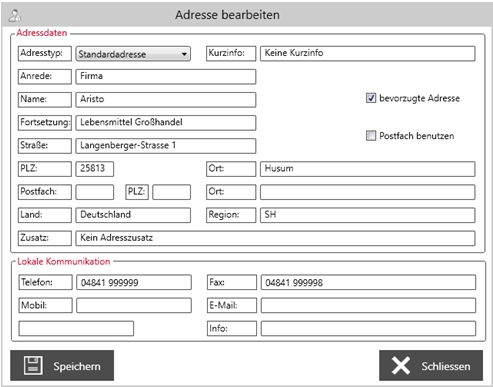Click the user icon in title bar
The height and width of the screenshot is (387, 493).
(x=15, y=15)
